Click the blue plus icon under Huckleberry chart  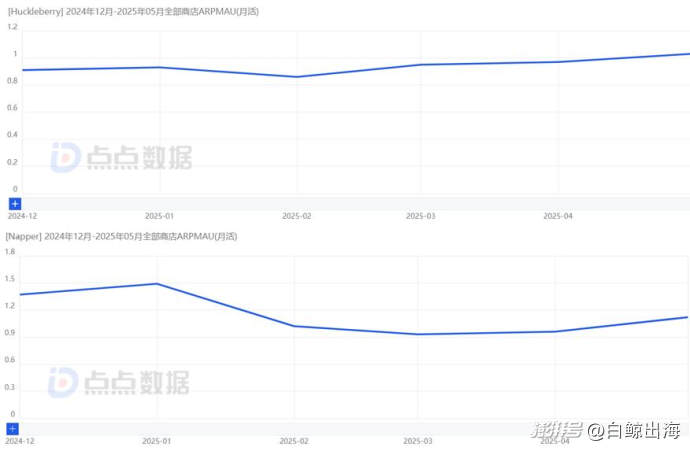[15, 203]
